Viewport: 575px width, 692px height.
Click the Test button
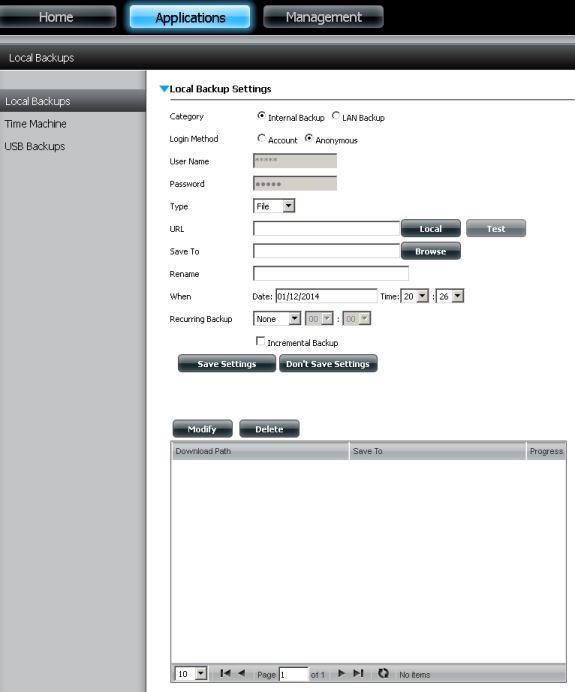click(496, 229)
